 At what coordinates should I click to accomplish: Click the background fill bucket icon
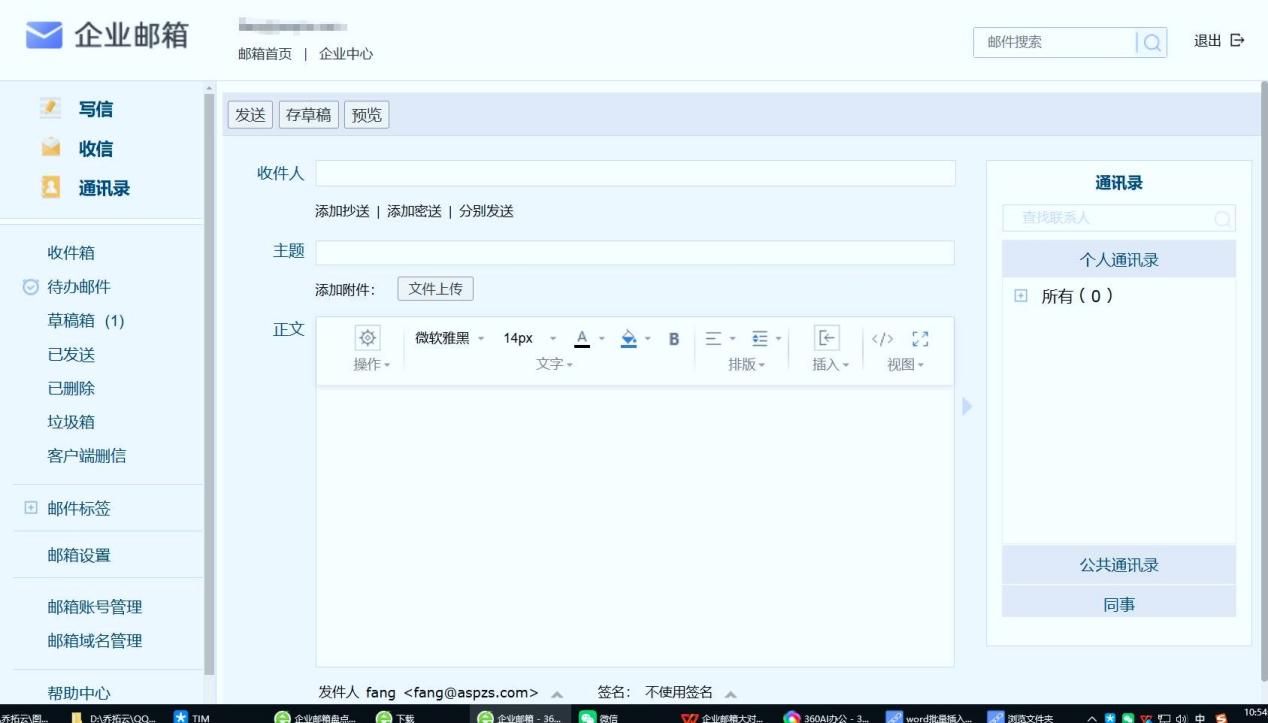coord(629,339)
